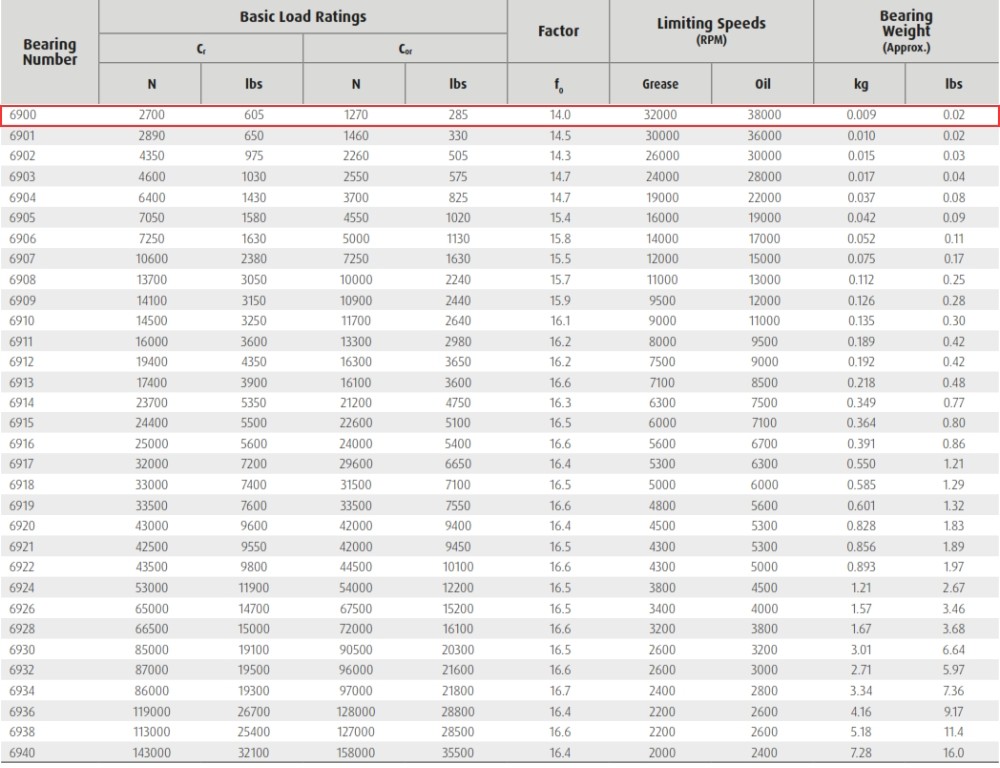The width and height of the screenshot is (1000, 768).
Task: Select the Grease subheader cell
Action: point(660,84)
